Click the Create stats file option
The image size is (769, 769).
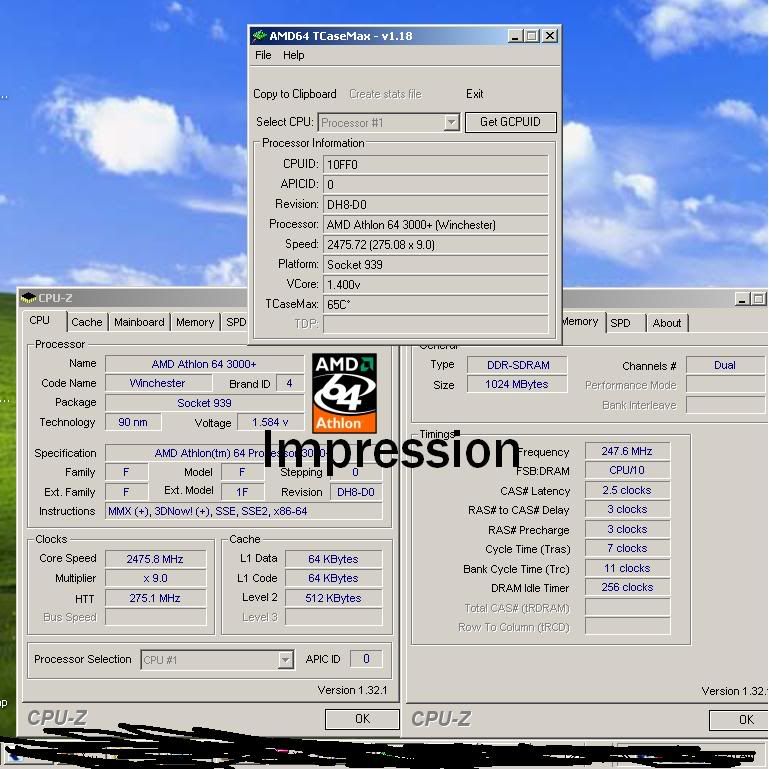tap(385, 94)
